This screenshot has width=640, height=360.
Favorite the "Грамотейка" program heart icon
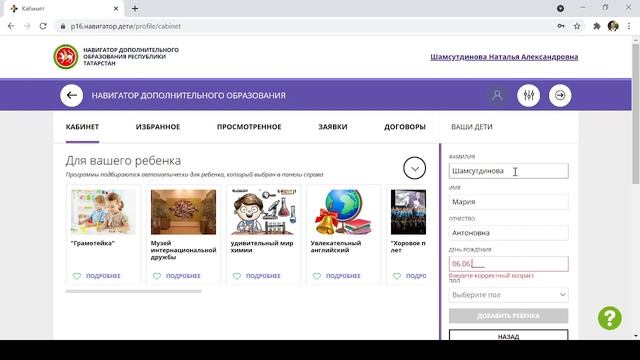tap(77, 276)
